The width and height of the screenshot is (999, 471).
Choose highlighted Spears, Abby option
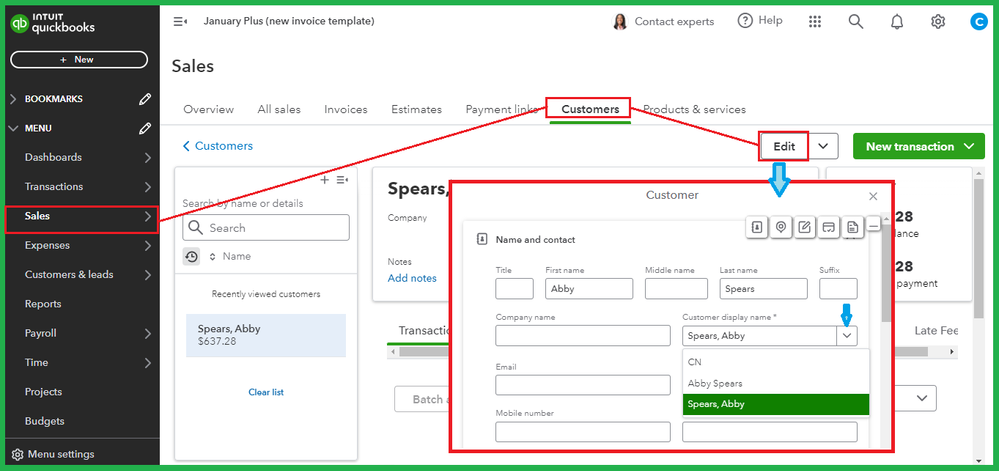point(776,404)
